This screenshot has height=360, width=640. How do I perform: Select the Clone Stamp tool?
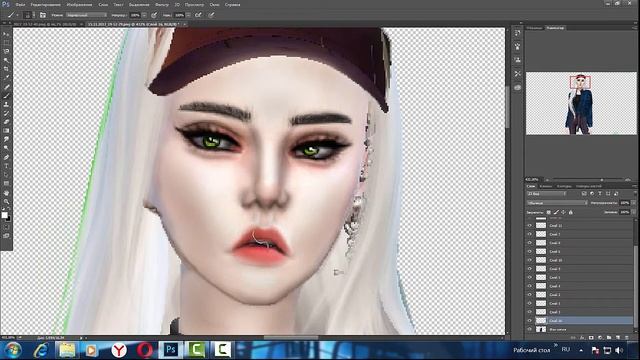pos(6,104)
